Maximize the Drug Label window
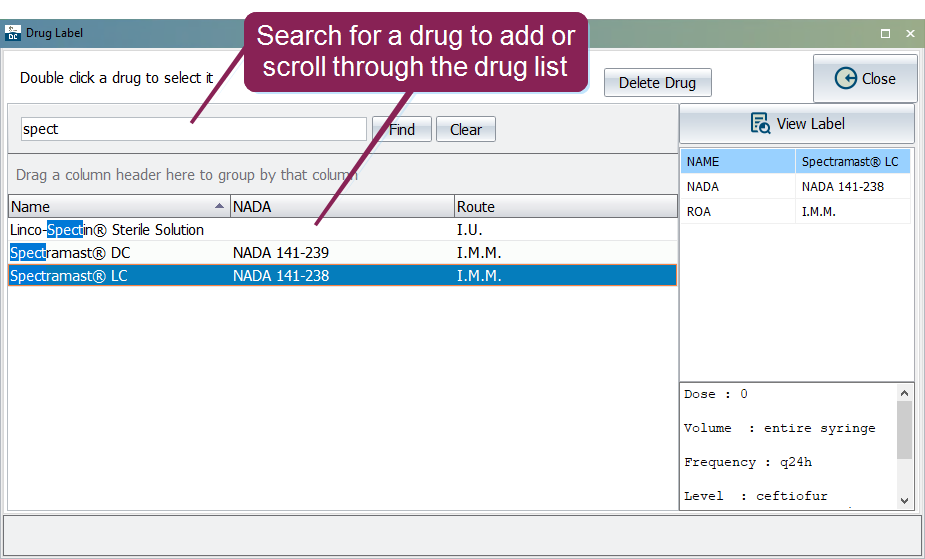The height and width of the screenshot is (559, 925). point(885,34)
